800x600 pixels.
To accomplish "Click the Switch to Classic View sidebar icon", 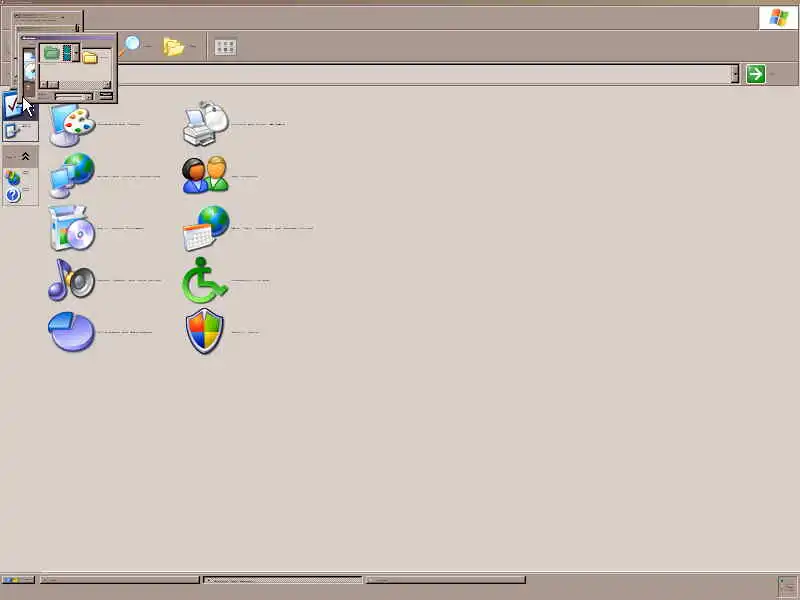I will tap(11, 131).
